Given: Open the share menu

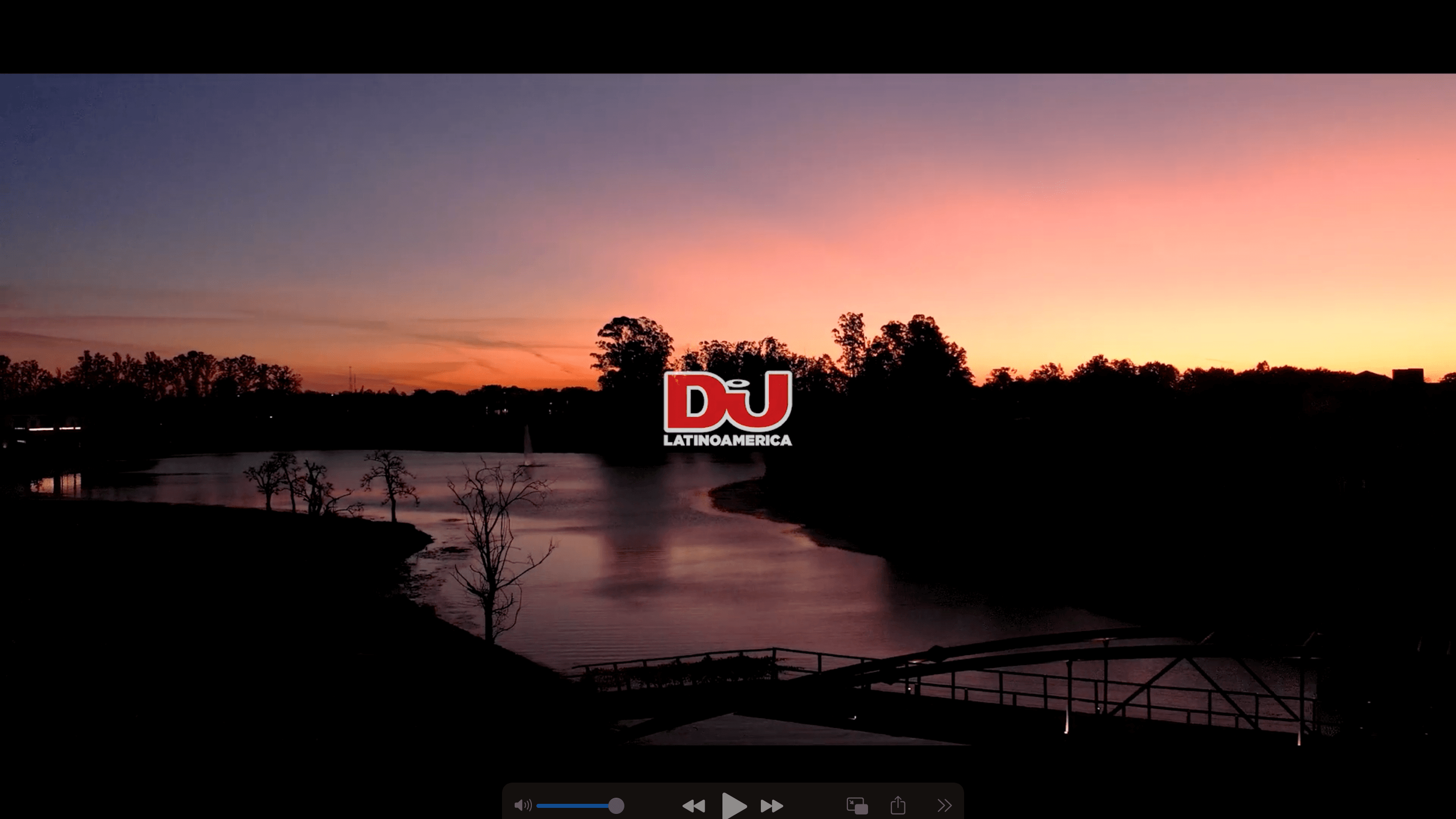Looking at the screenshot, I should pos(898,805).
